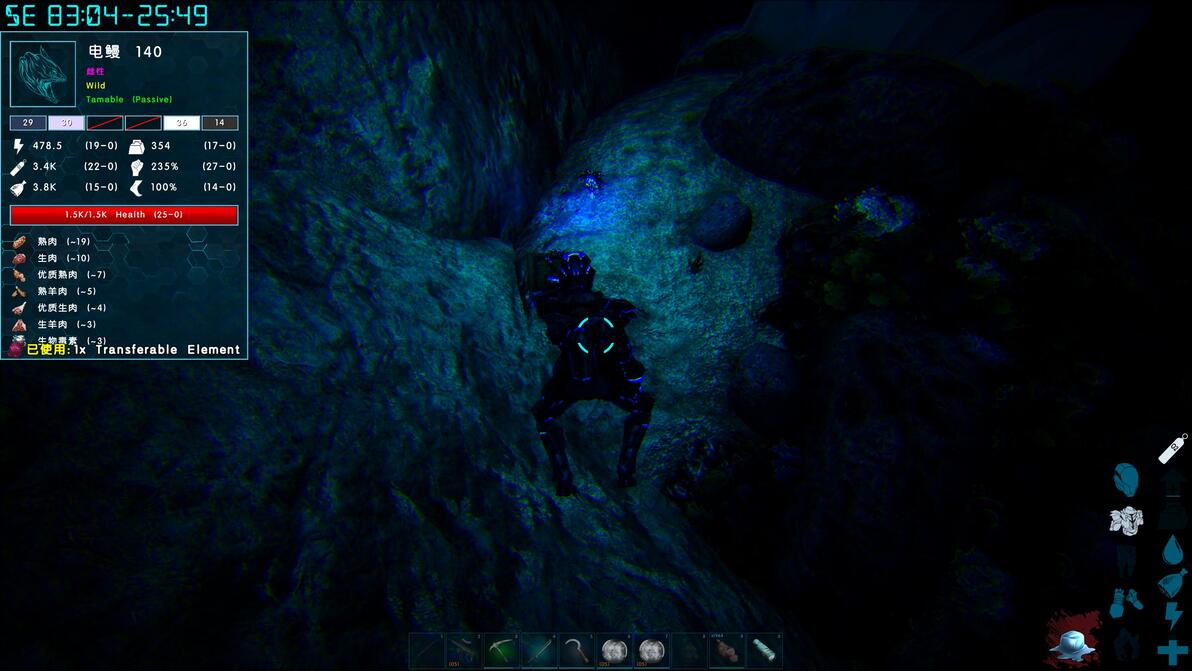Click color region swatch labeled 29
Screen dimensions: 1192x671
point(28,123)
